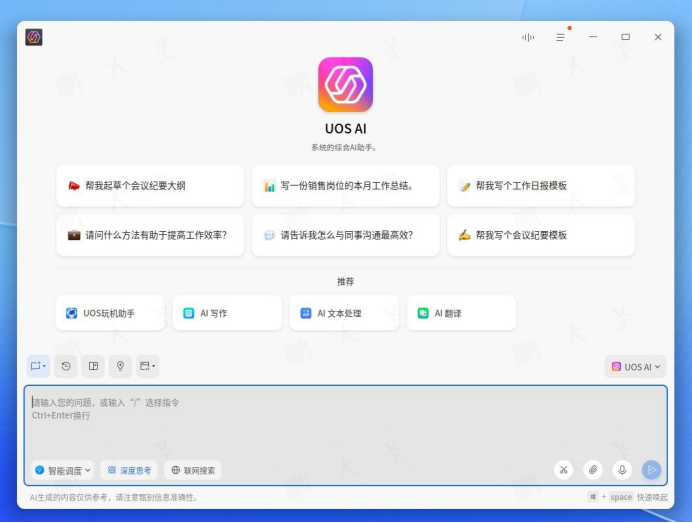Open the hamburger menu with red dot
This screenshot has height=523, width=692.
coord(560,38)
